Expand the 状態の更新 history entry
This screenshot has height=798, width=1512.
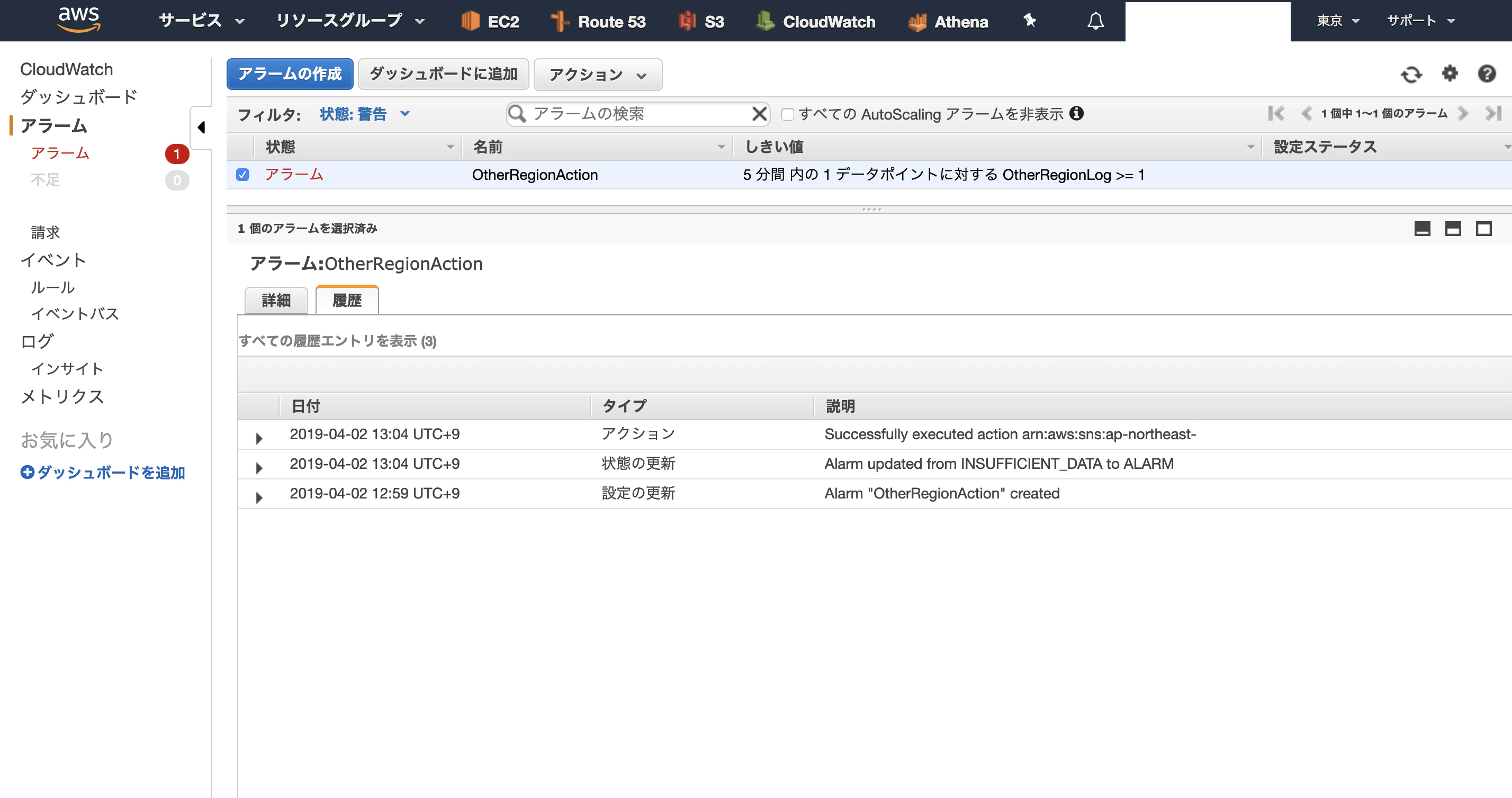(x=259, y=468)
